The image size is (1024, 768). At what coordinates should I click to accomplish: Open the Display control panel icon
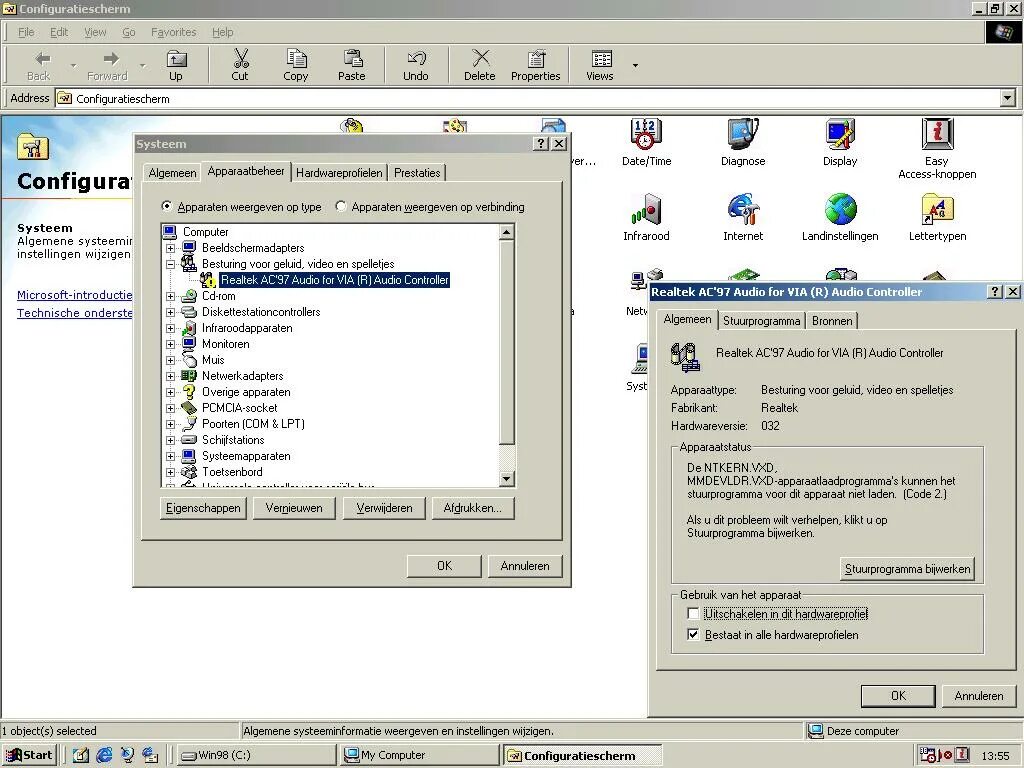840,143
